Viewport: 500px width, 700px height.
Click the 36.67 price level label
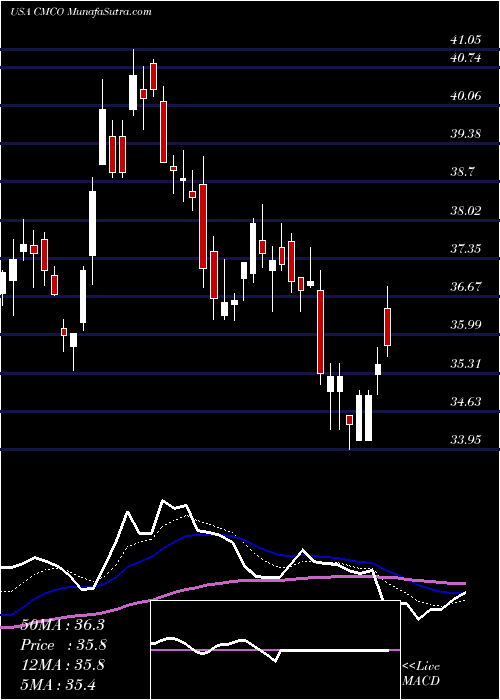click(466, 286)
